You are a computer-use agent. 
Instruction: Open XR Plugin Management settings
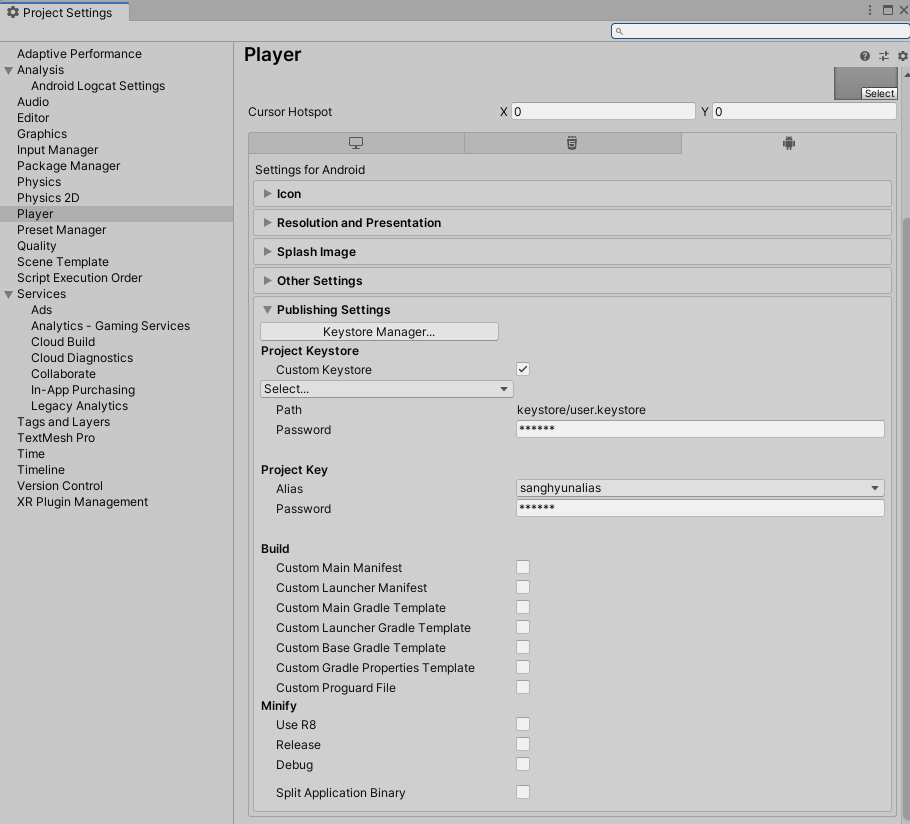click(x=82, y=502)
